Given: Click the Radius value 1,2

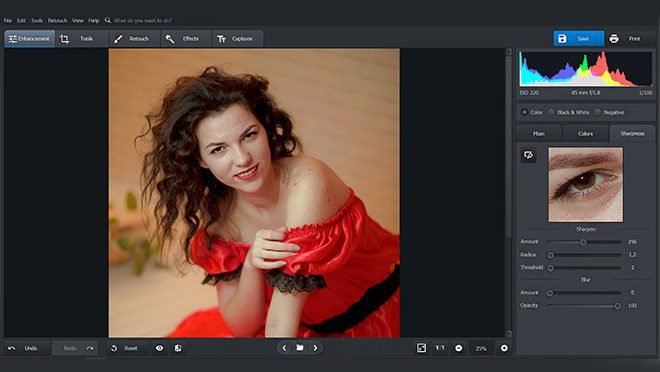Looking at the screenshot, I should 632,255.
